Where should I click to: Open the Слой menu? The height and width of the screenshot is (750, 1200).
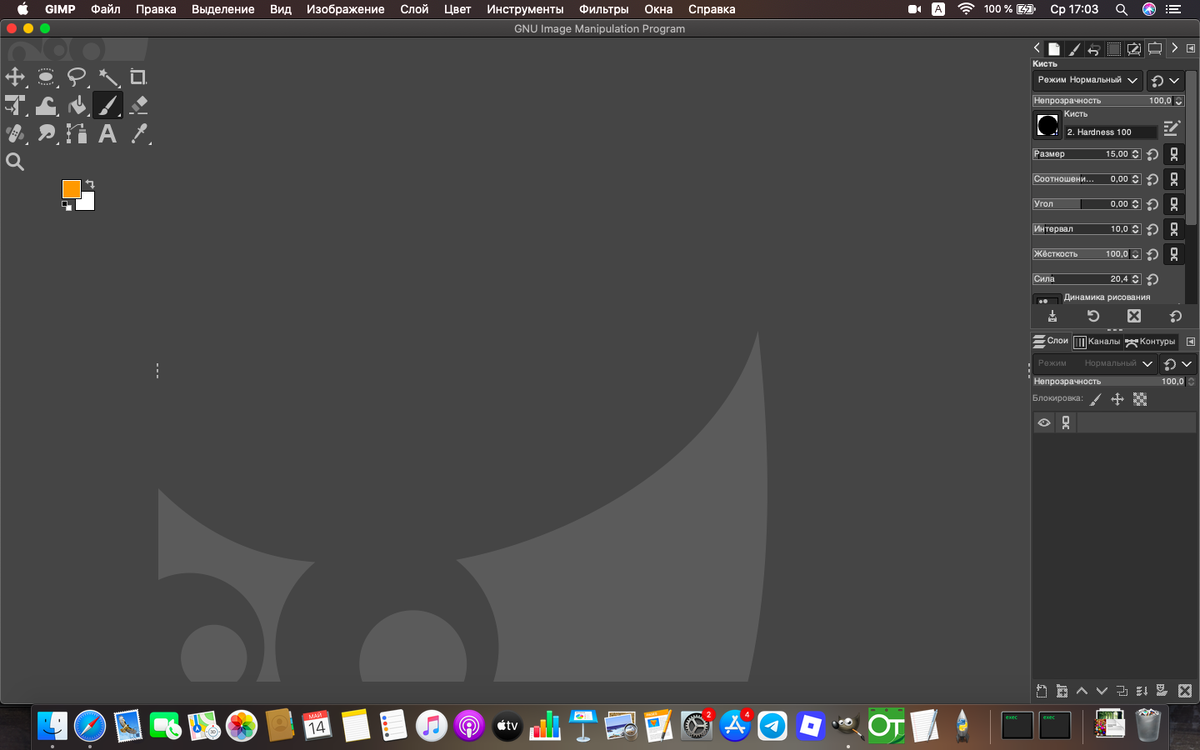coord(414,9)
